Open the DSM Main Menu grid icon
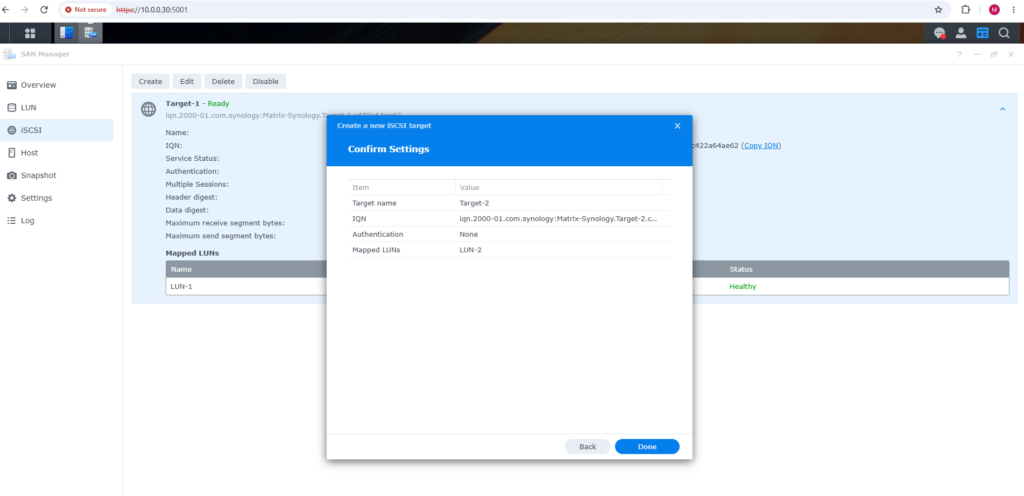The height and width of the screenshot is (496, 1024). pyautogui.click(x=29, y=33)
